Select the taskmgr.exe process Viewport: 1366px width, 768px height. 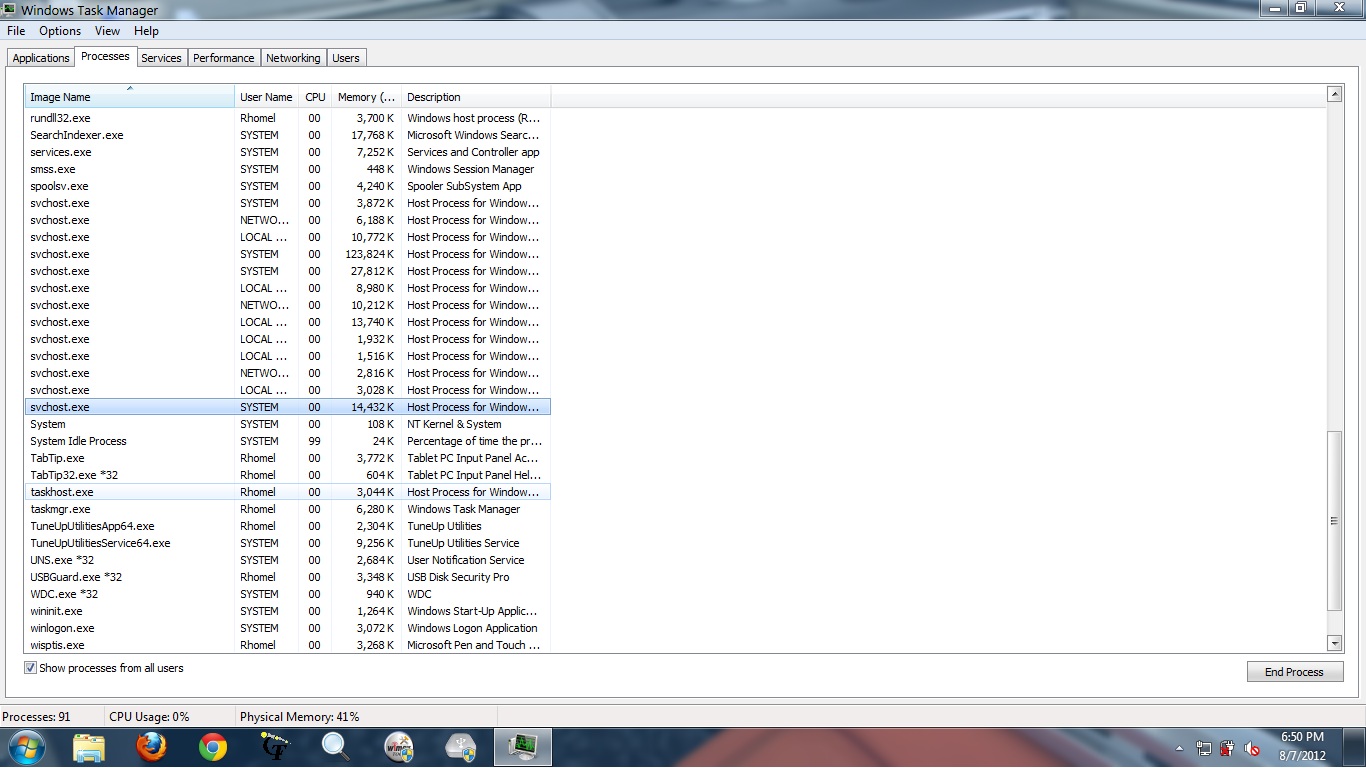pos(287,509)
